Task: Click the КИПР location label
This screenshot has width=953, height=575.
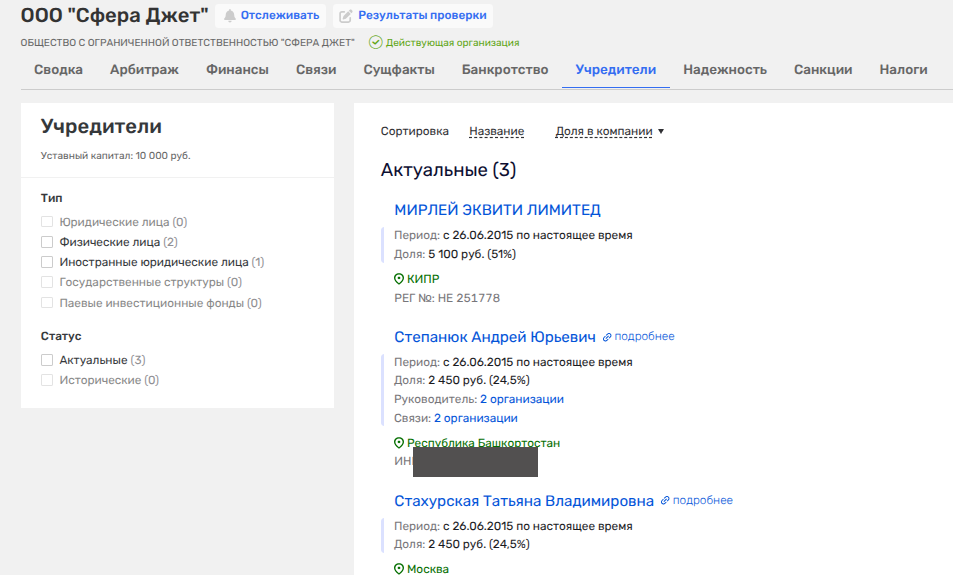Action: click(x=423, y=279)
